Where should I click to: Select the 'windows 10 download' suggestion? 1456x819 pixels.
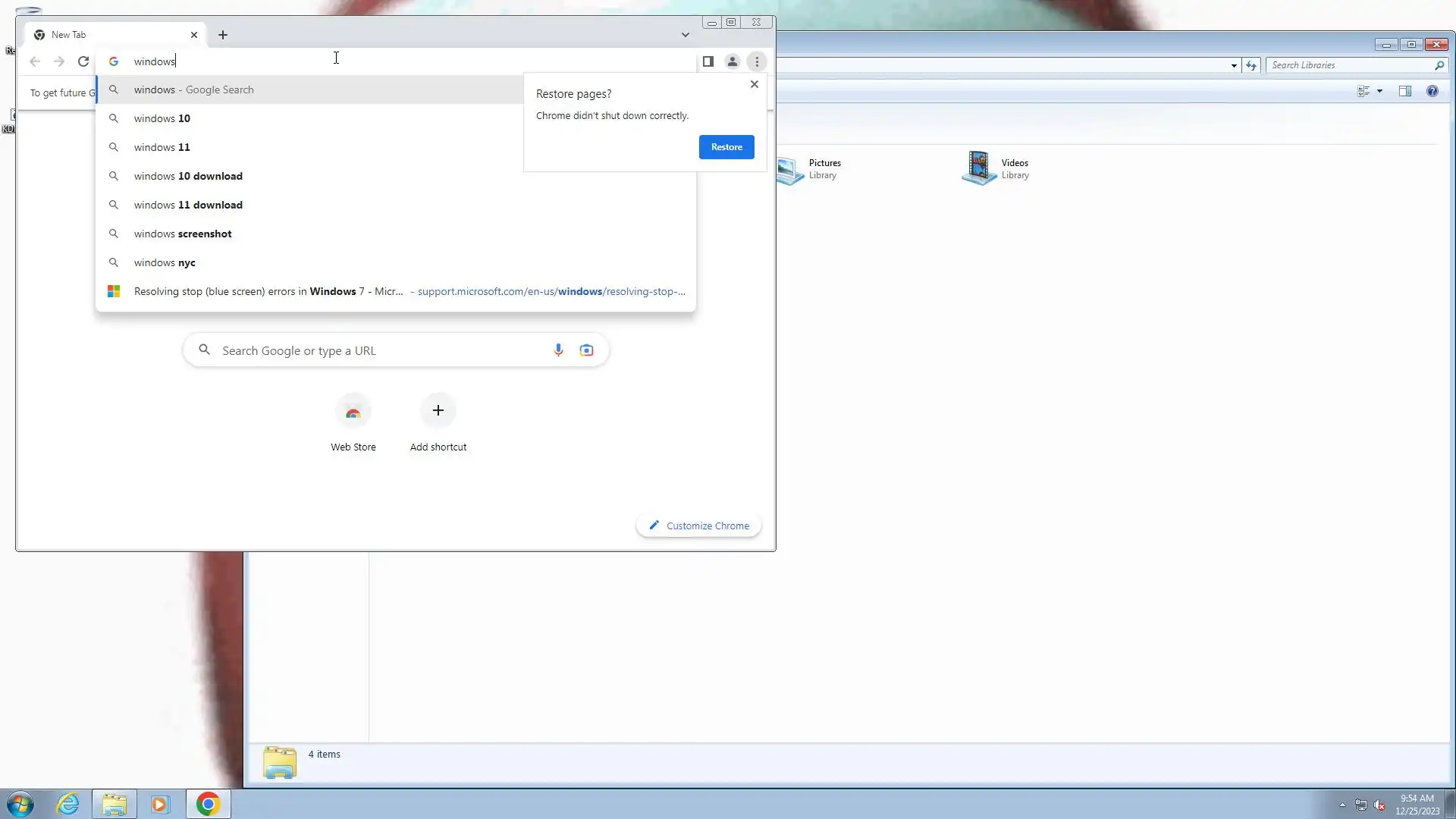tap(188, 176)
